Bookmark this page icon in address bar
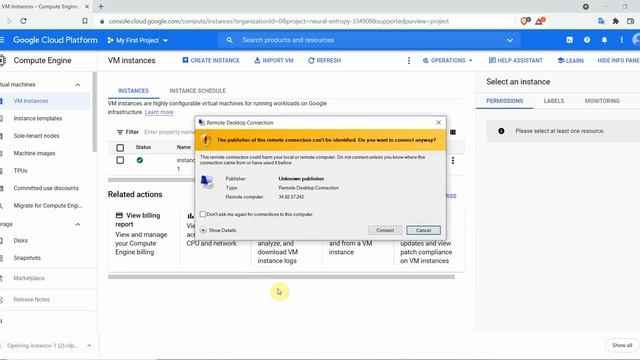640x360 pixels. [x=85, y=21]
